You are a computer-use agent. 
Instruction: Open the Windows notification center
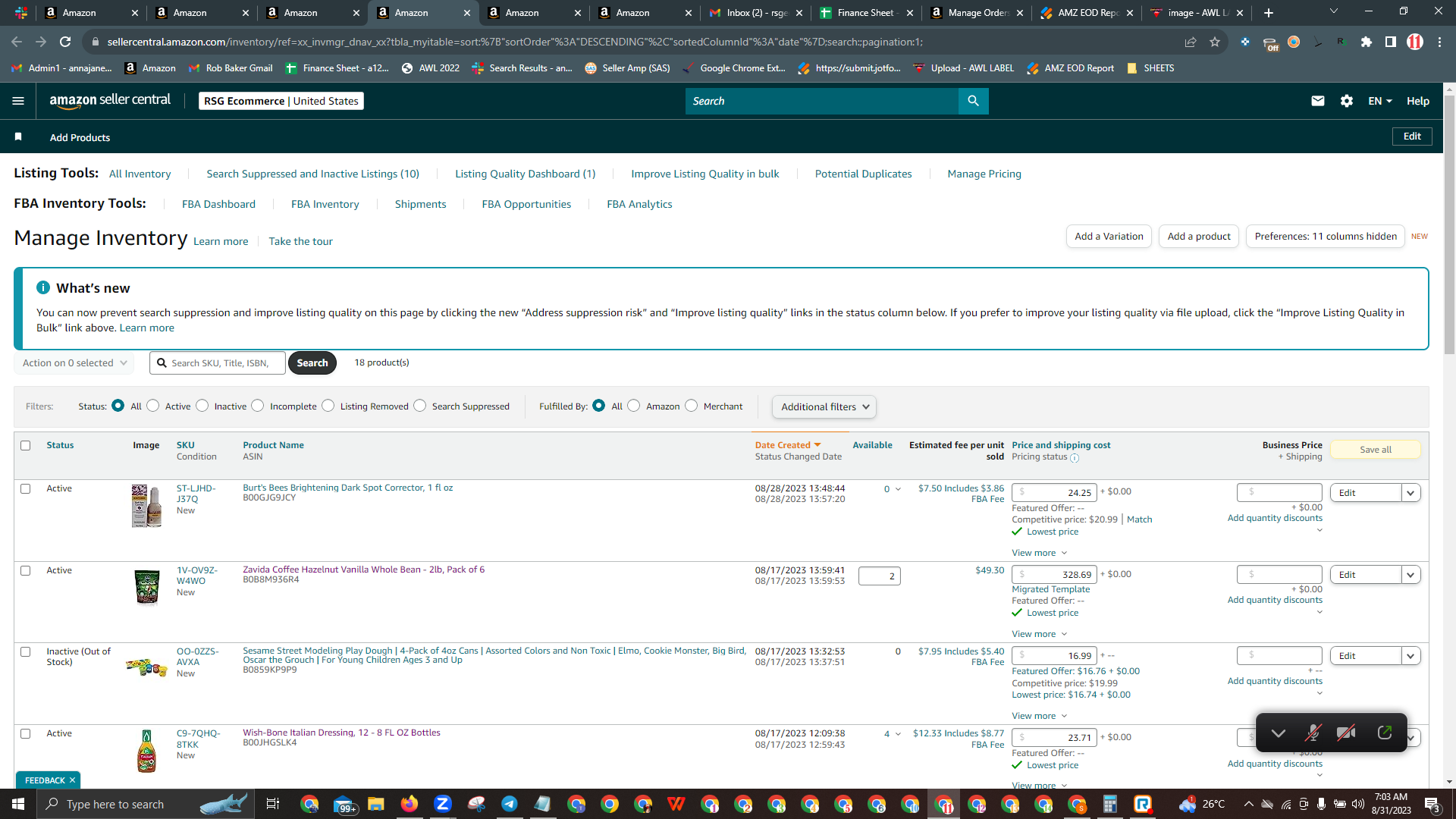click(1432, 804)
